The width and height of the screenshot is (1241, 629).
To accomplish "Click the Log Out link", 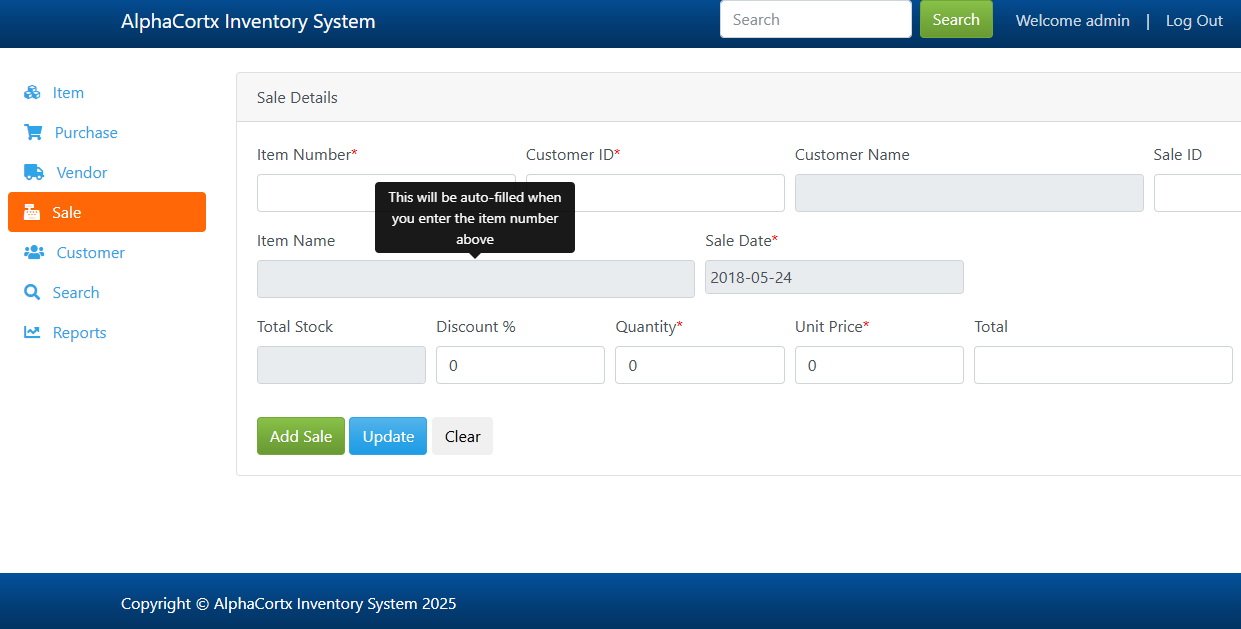I will coord(1194,20).
